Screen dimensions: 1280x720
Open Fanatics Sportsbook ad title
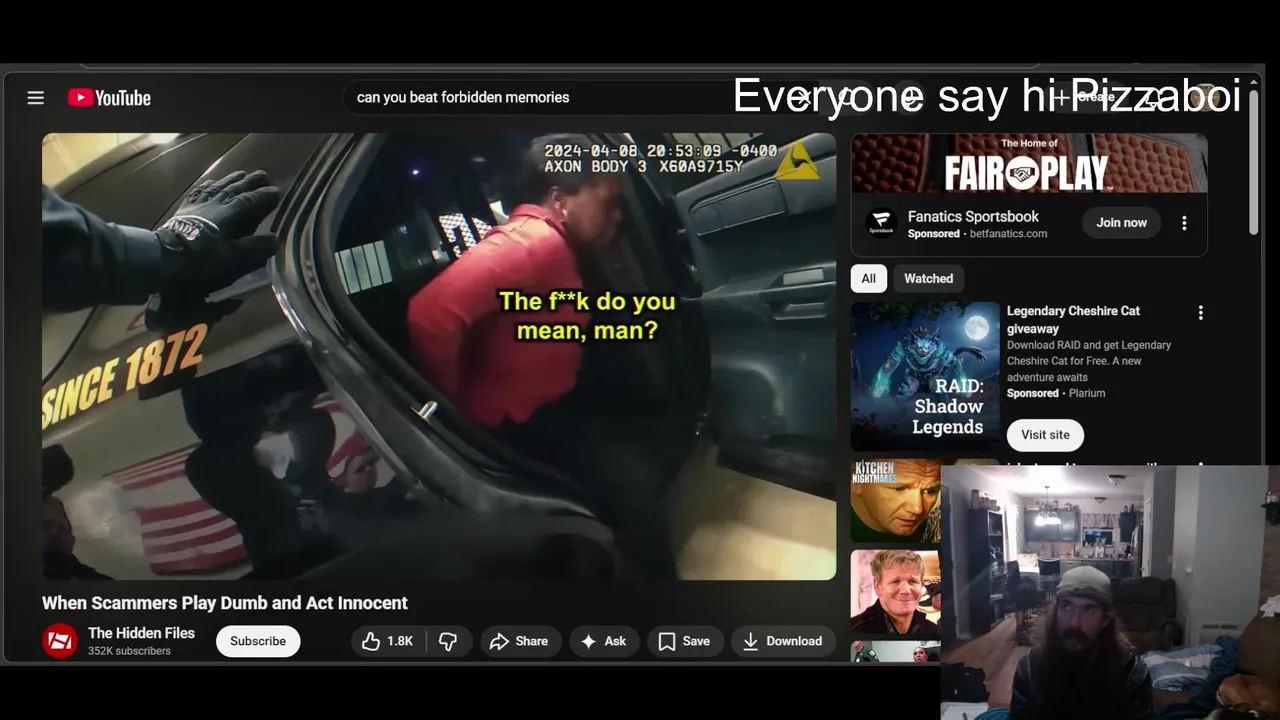click(x=973, y=216)
